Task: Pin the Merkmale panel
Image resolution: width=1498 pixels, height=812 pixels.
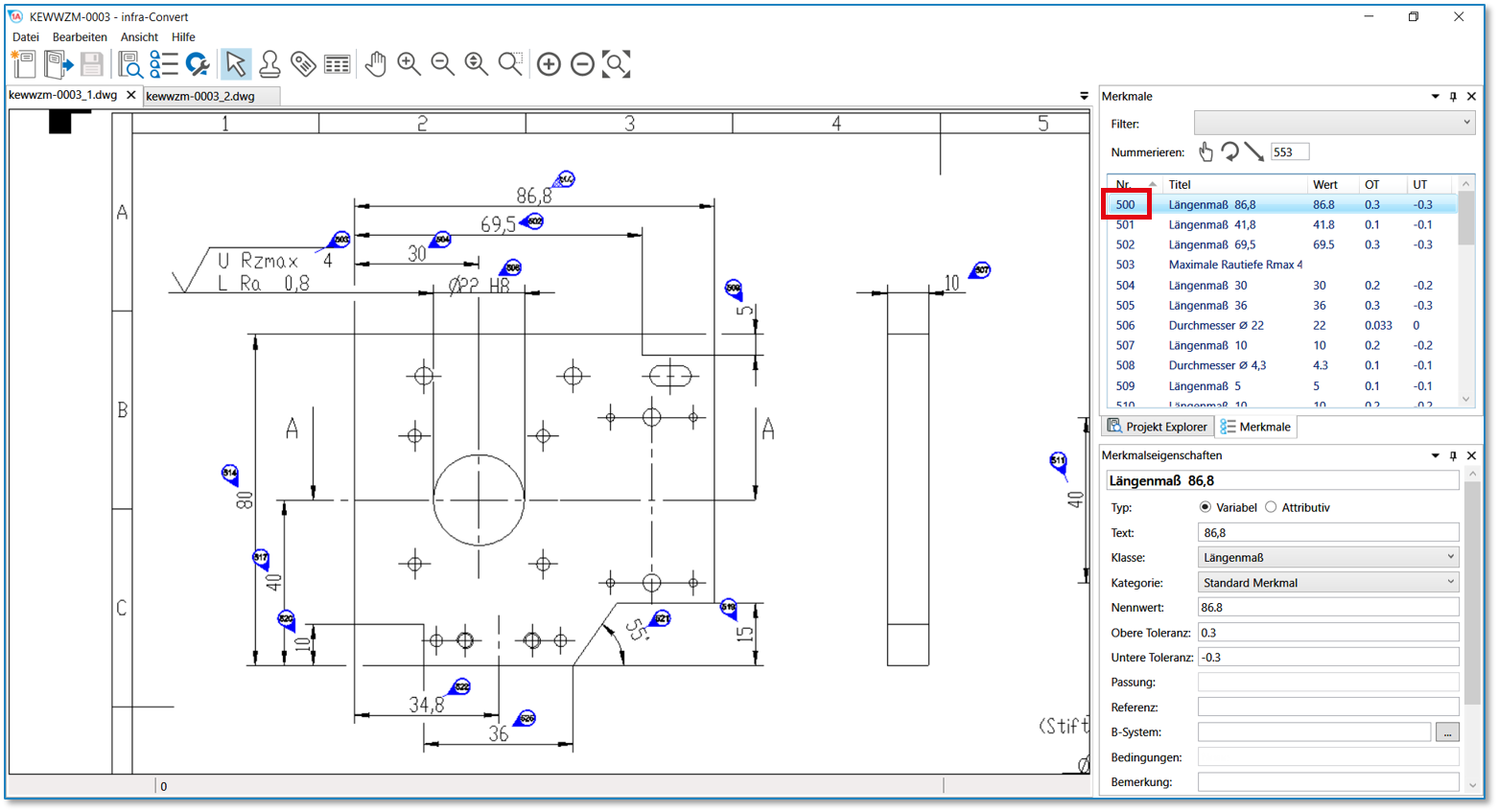Action: [1453, 97]
